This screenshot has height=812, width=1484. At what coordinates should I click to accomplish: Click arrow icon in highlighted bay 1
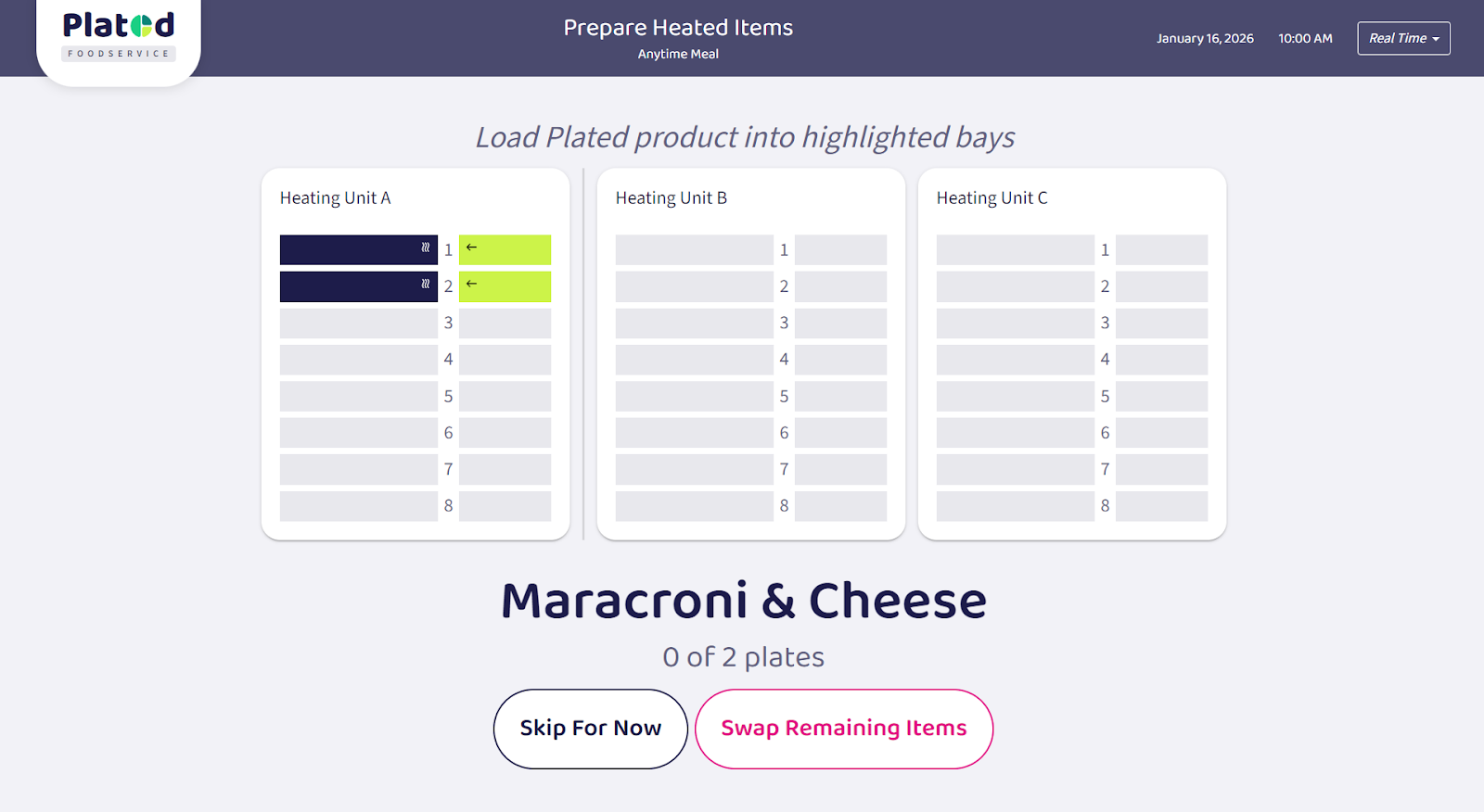(x=471, y=247)
